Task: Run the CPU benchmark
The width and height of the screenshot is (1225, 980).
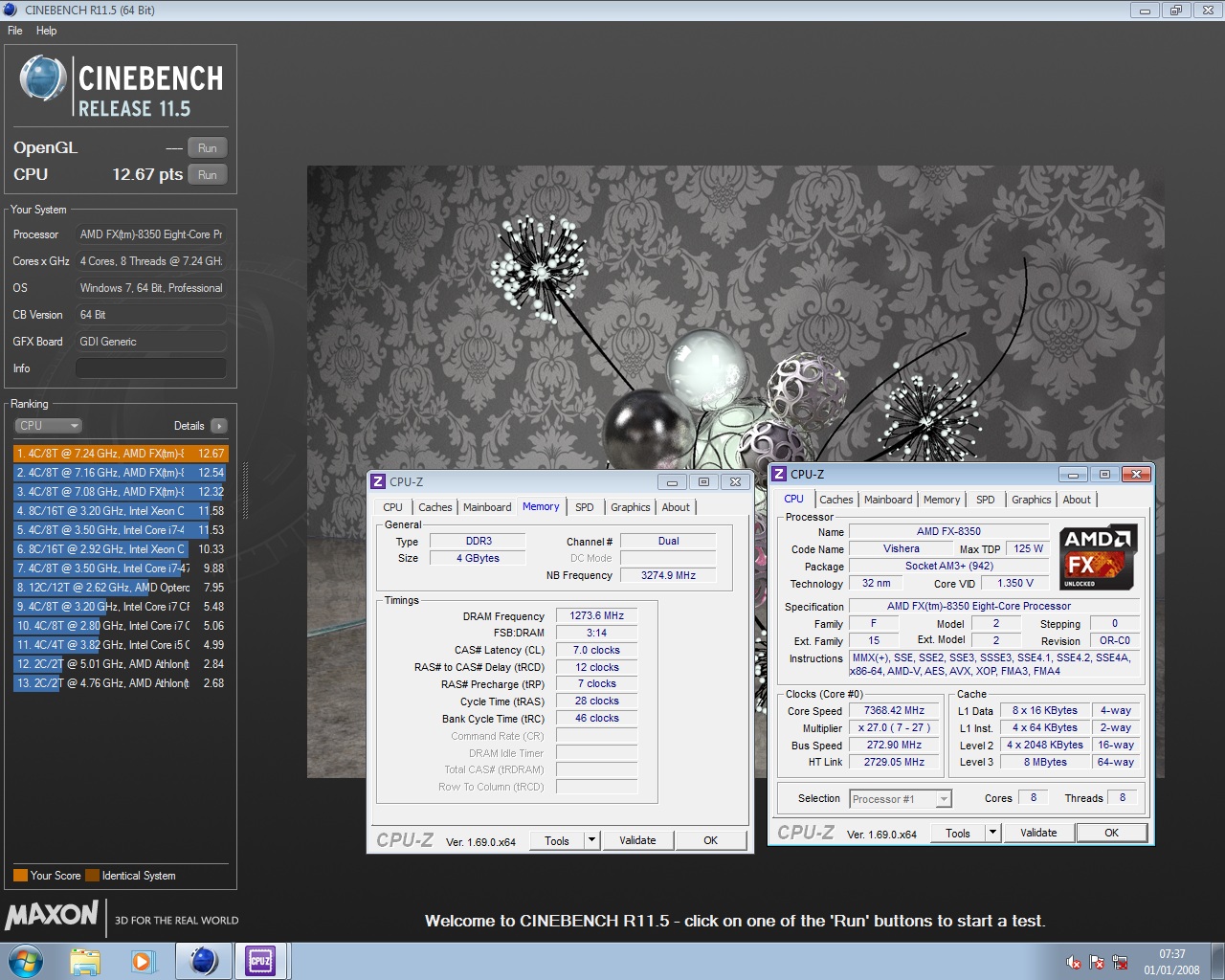Action: [x=208, y=175]
